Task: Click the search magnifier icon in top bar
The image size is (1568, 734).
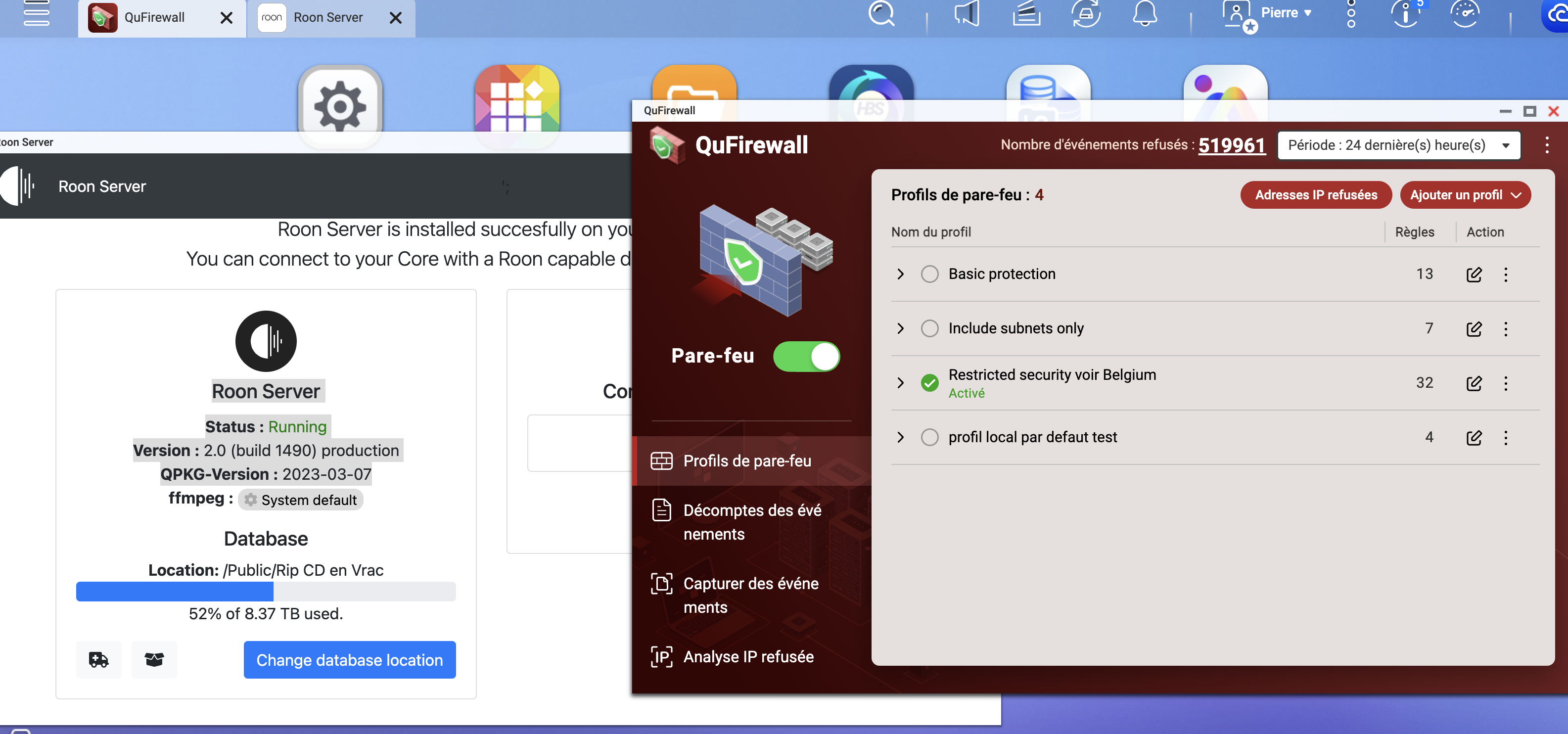Action: pos(881,13)
